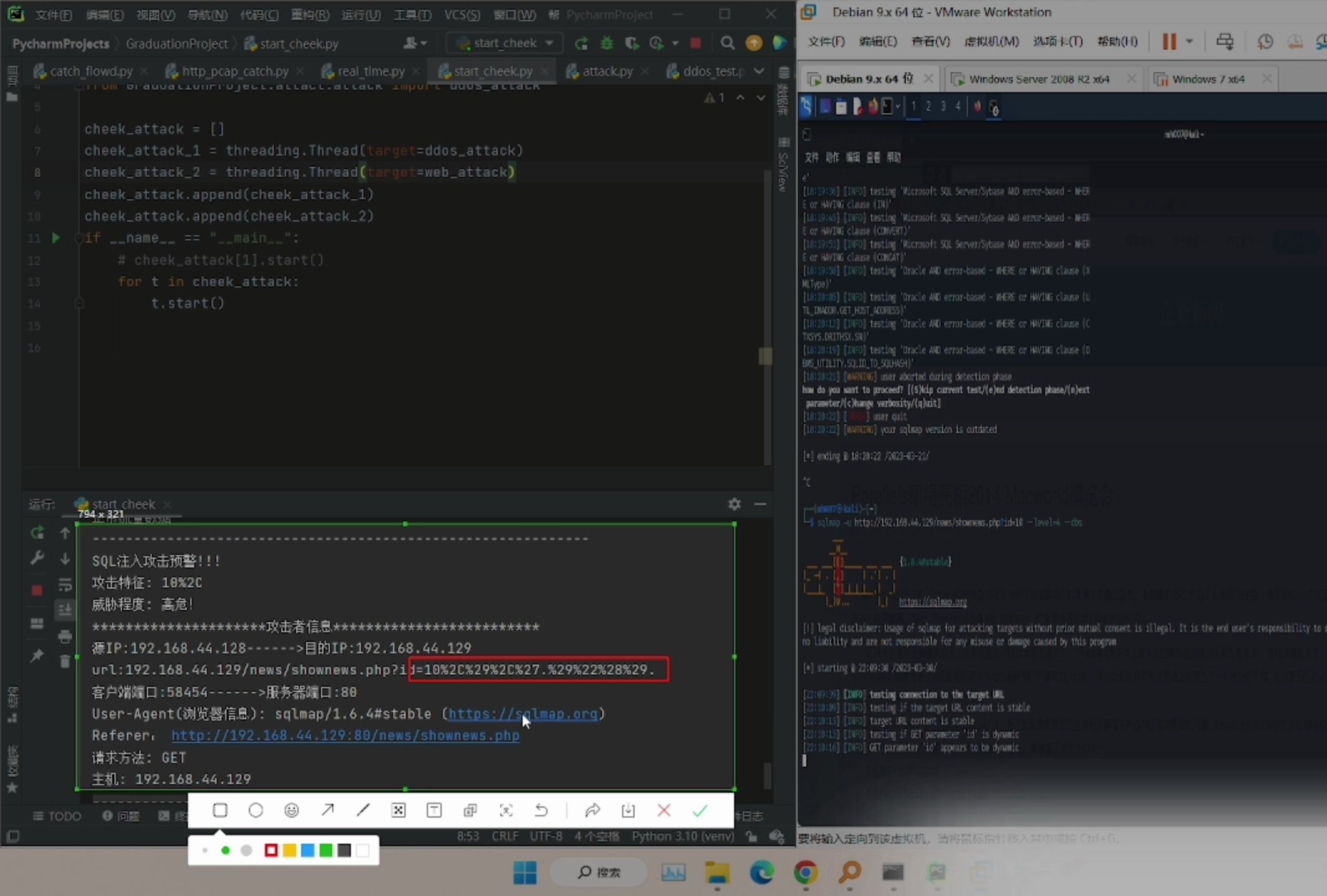Pin screenshot using the overlapping squares icon
The image size is (1327, 896).
click(x=470, y=810)
